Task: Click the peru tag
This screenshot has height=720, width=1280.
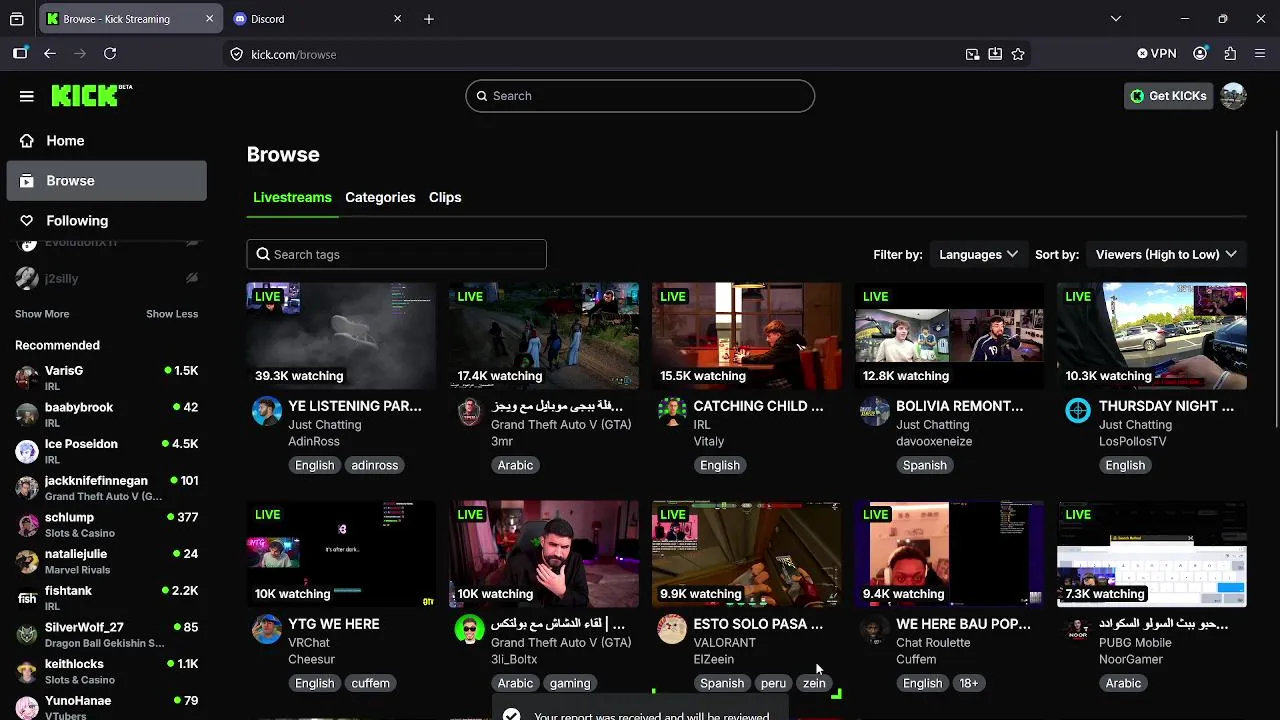Action: coord(773,683)
